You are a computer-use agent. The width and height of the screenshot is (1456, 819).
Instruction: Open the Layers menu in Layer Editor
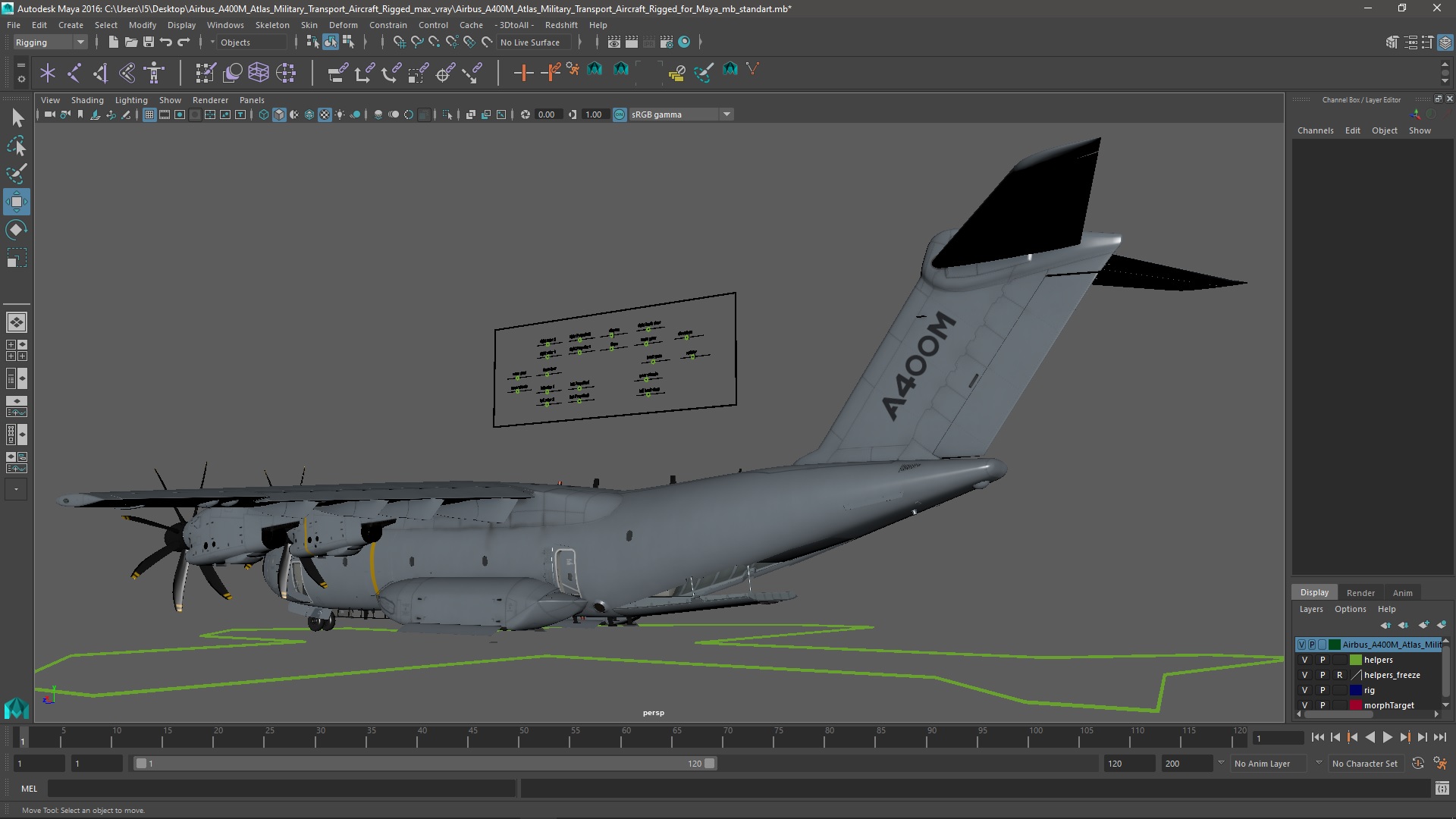(1310, 609)
